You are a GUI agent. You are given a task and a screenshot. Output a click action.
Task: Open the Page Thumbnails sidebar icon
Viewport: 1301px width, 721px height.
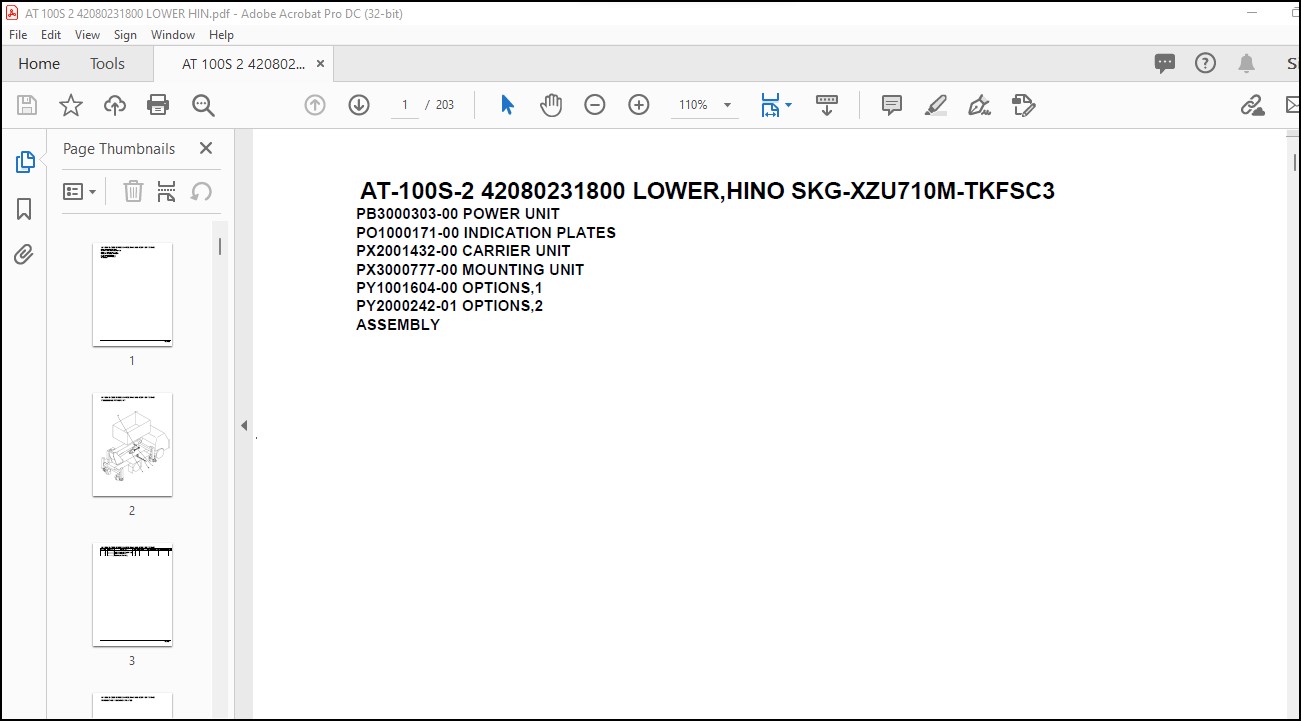[25, 162]
